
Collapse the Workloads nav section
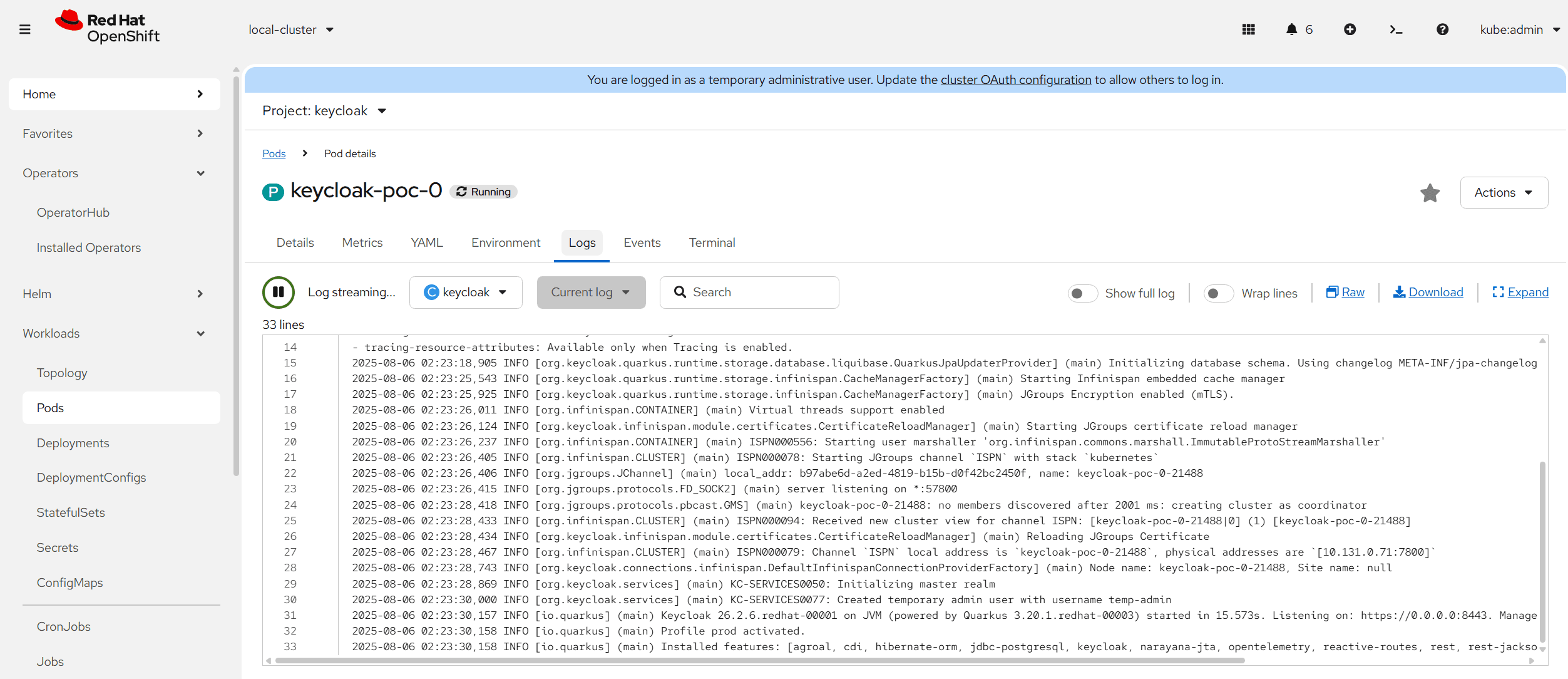pos(115,333)
